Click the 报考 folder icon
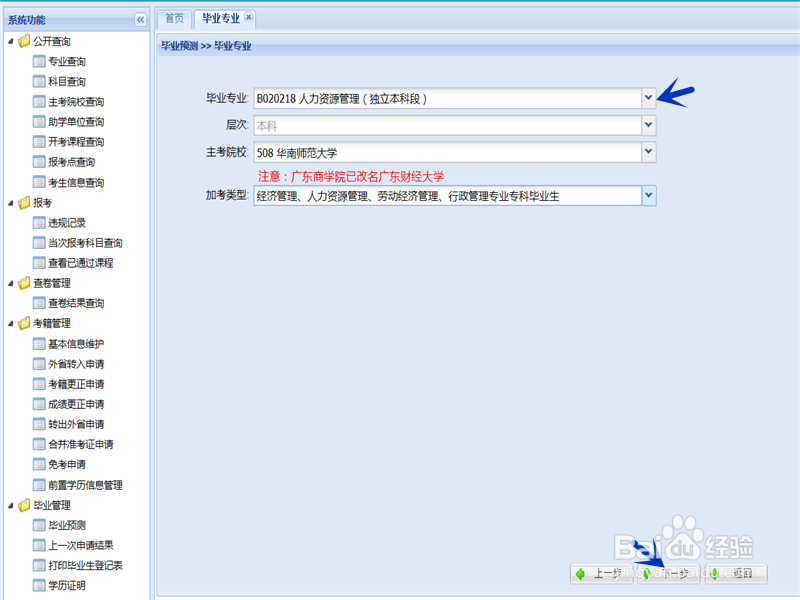Image resolution: width=800 pixels, height=600 pixels. pyautogui.click(x=24, y=203)
